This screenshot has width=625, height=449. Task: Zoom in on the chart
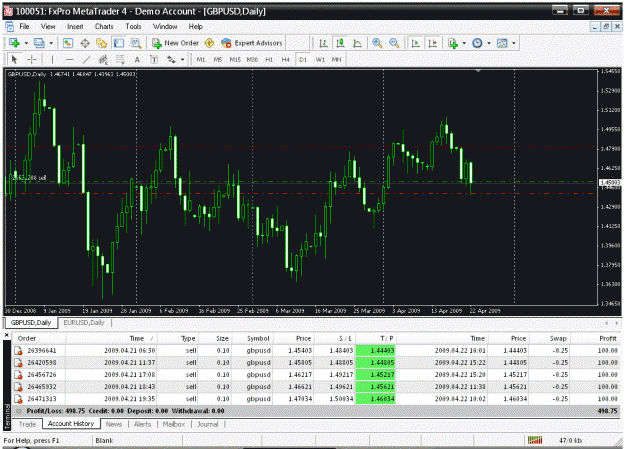pyautogui.click(x=377, y=43)
